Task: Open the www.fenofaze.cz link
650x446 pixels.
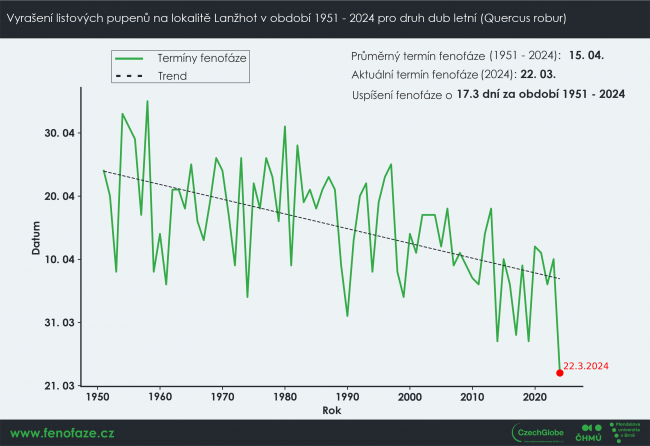Action: point(62,433)
